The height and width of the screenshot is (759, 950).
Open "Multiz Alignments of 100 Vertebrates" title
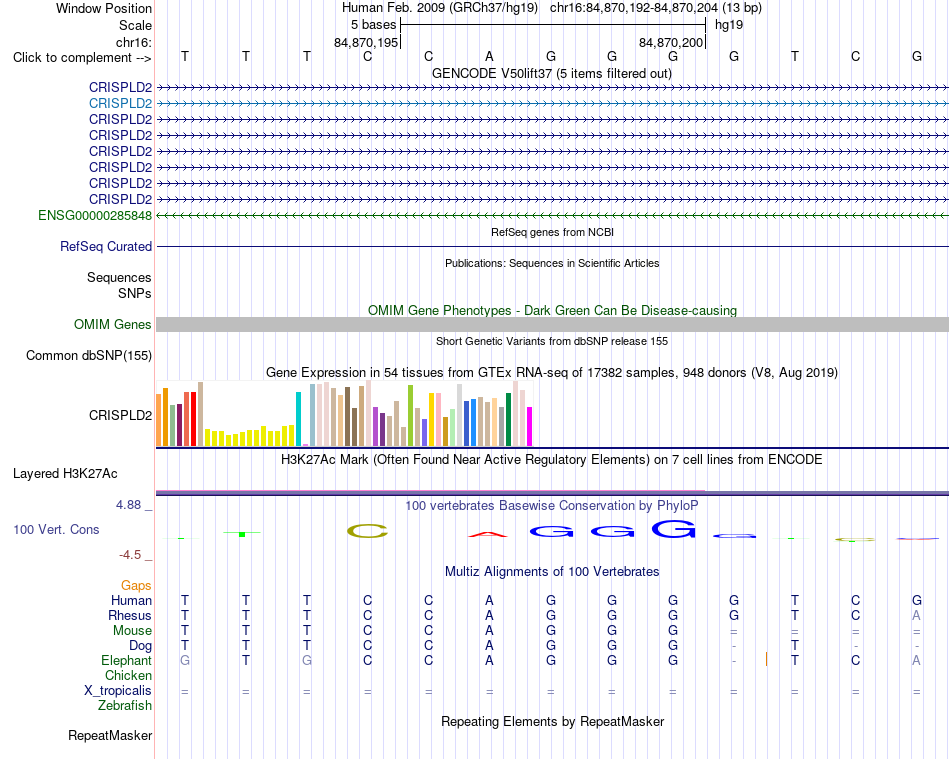click(552, 571)
